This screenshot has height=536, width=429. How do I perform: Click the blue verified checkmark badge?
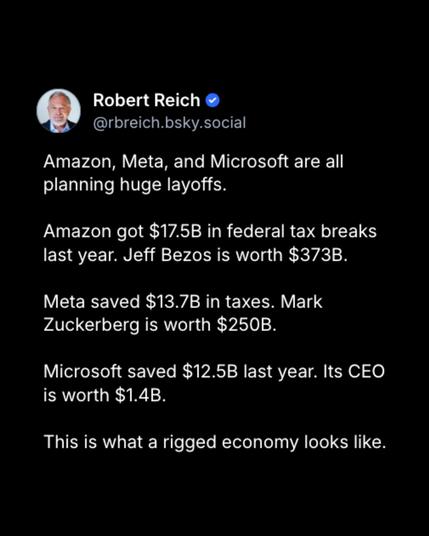213,100
